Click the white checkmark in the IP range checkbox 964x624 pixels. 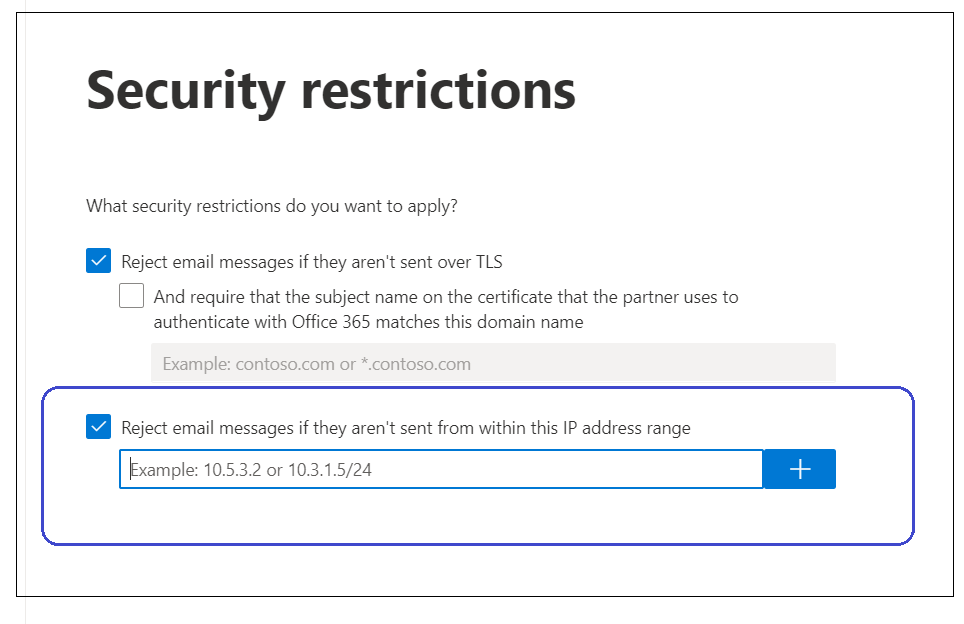pos(98,428)
